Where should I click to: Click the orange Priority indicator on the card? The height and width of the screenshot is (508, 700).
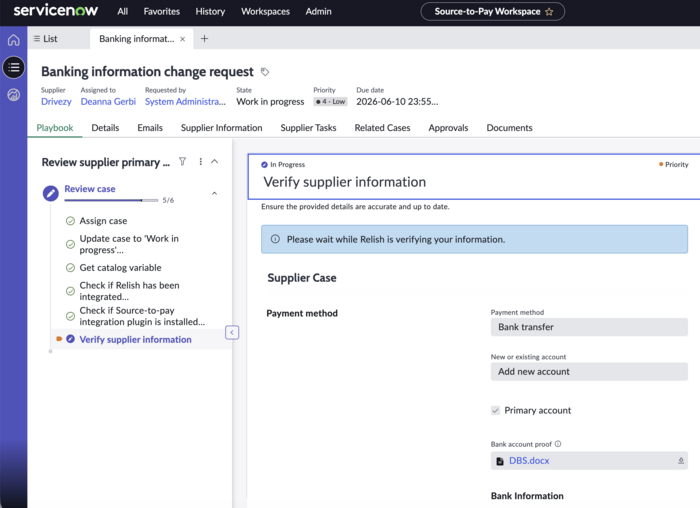tap(674, 165)
